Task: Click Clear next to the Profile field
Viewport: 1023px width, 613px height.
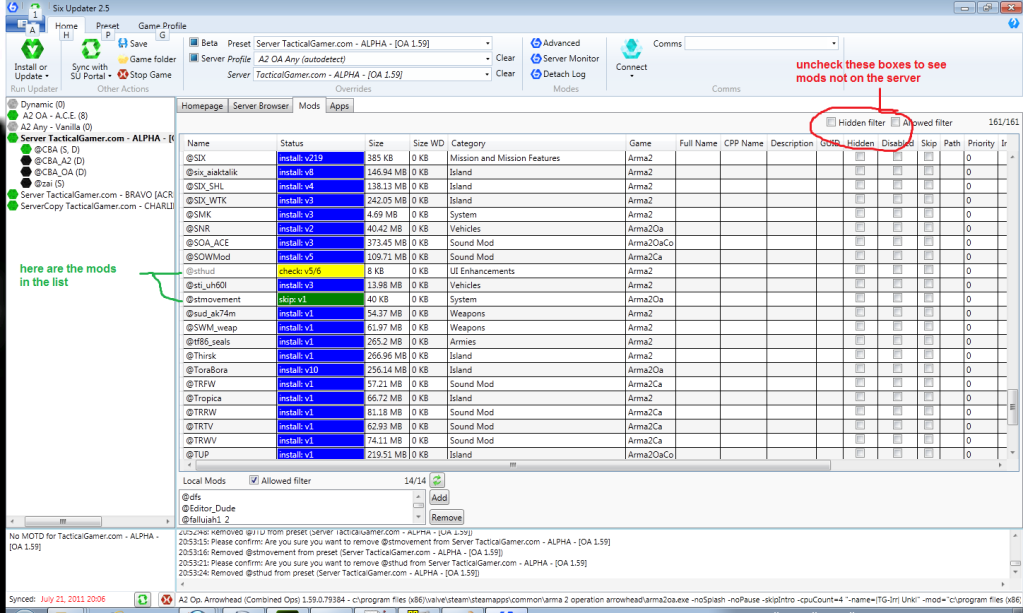Action: pos(505,58)
